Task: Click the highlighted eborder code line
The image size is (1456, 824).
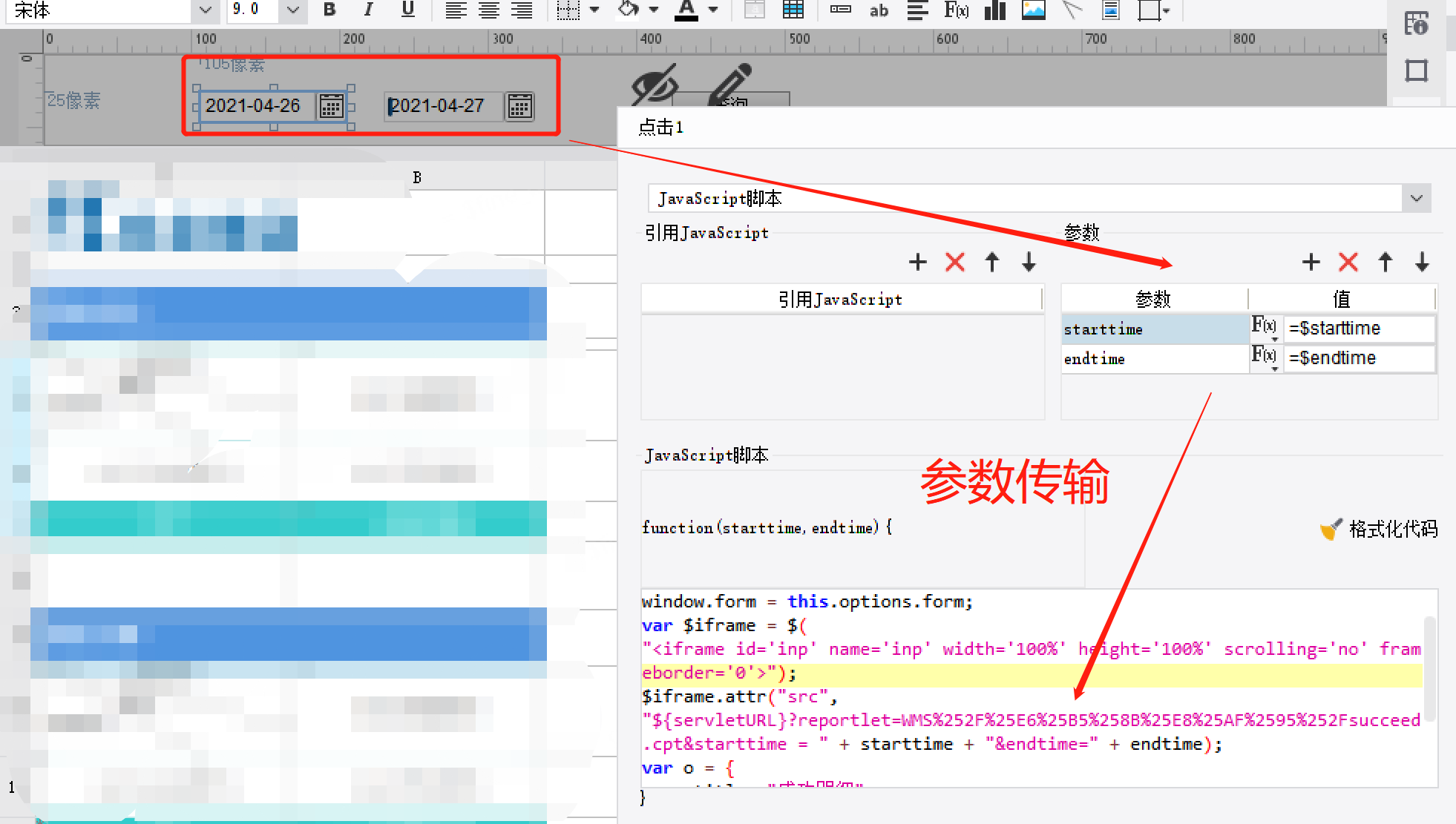Action: point(1032,673)
